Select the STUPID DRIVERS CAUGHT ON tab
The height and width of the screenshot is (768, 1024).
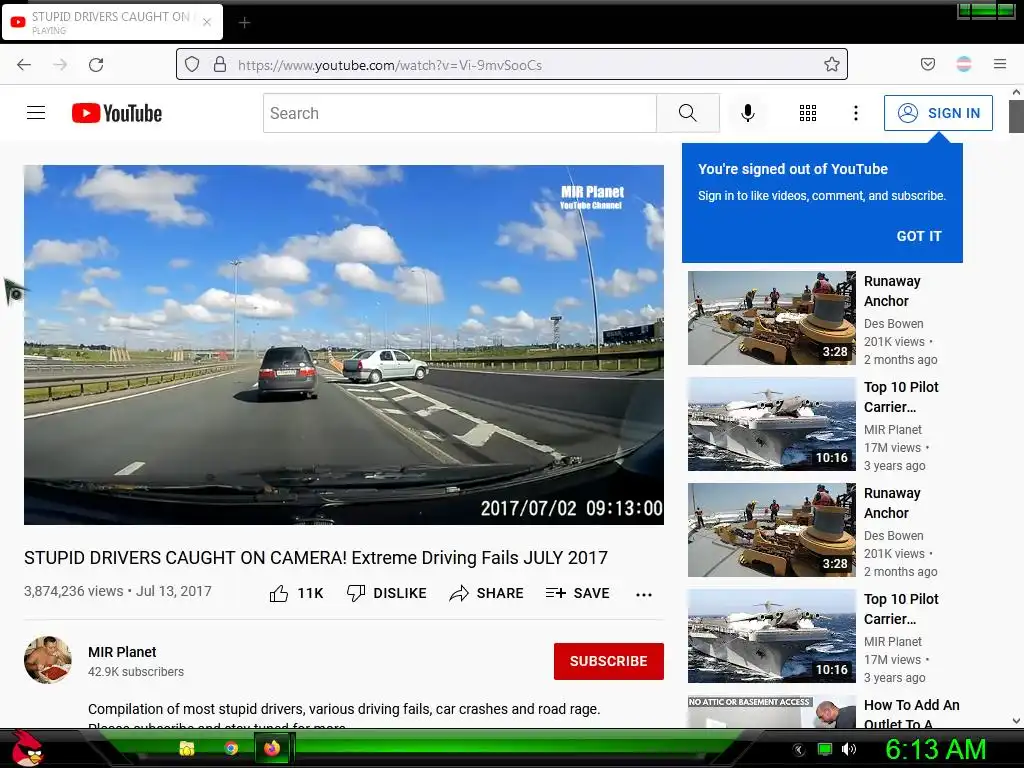pos(112,22)
